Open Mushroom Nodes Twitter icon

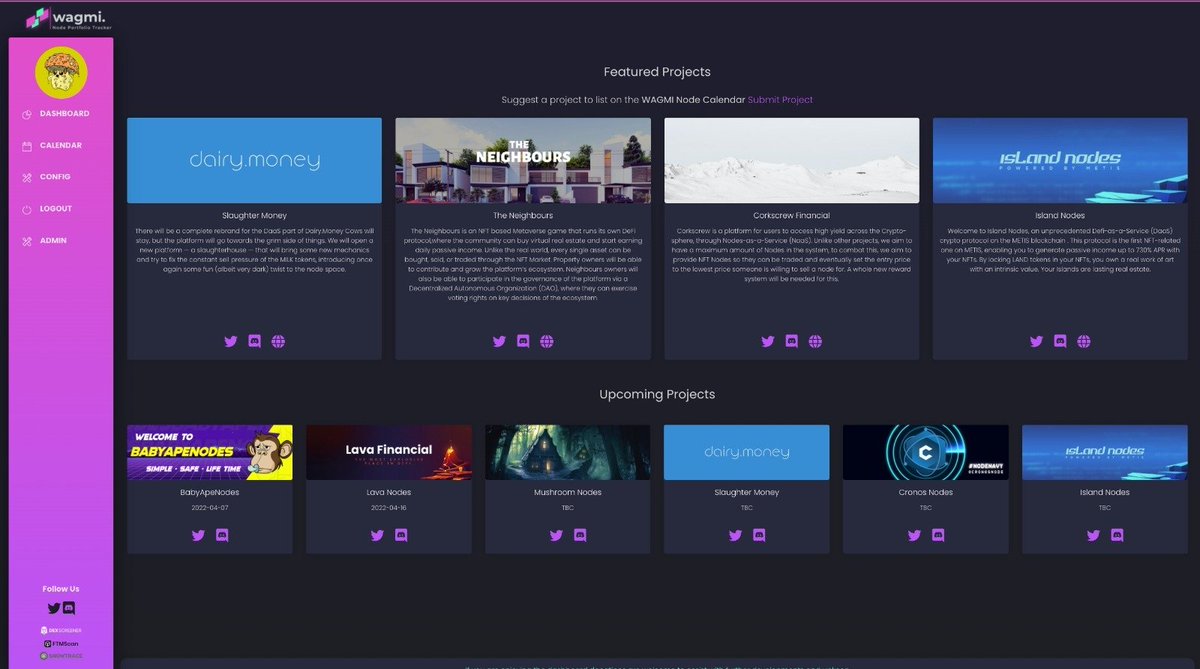point(556,535)
